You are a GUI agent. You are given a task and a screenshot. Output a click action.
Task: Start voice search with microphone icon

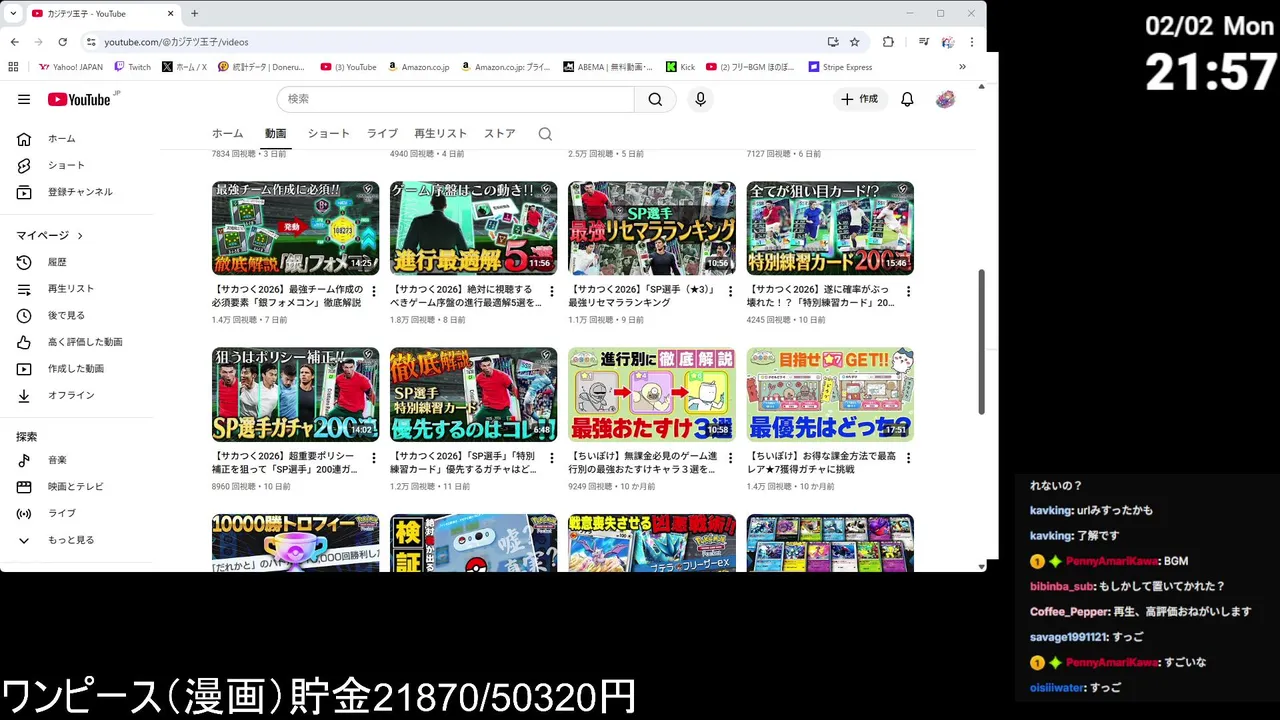click(x=700, y=99)
